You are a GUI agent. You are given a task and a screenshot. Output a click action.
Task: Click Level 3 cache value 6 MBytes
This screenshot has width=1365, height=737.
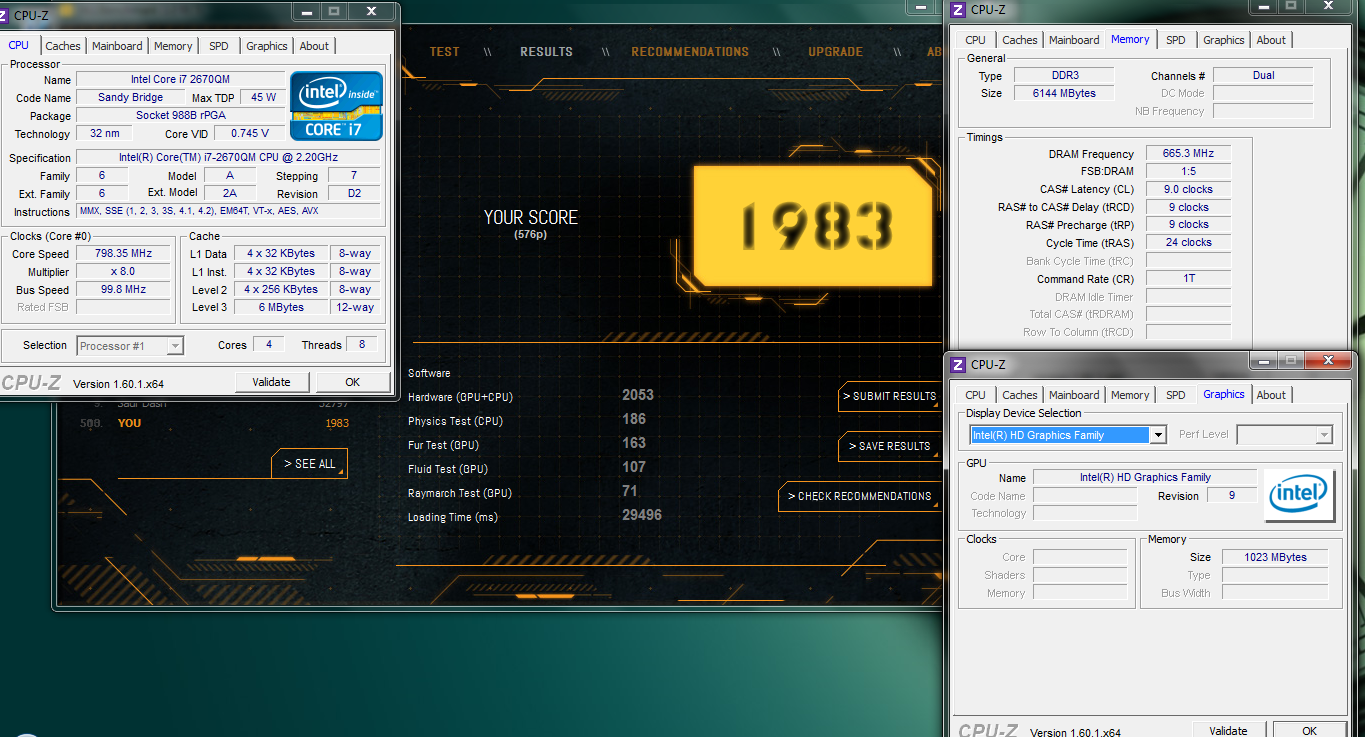point(281,308)
